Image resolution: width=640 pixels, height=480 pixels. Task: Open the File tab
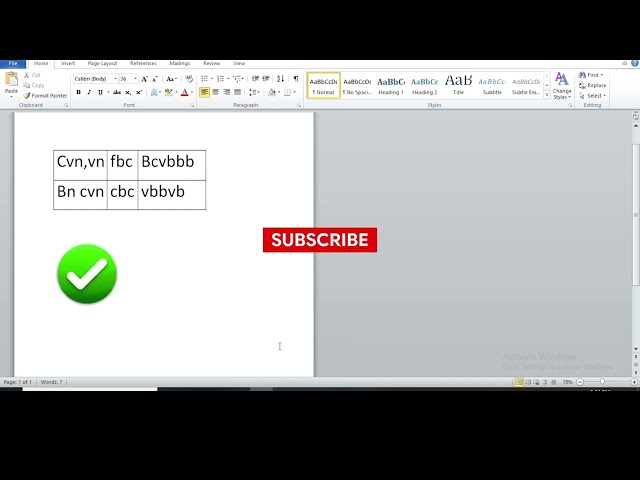coord(13,64)
